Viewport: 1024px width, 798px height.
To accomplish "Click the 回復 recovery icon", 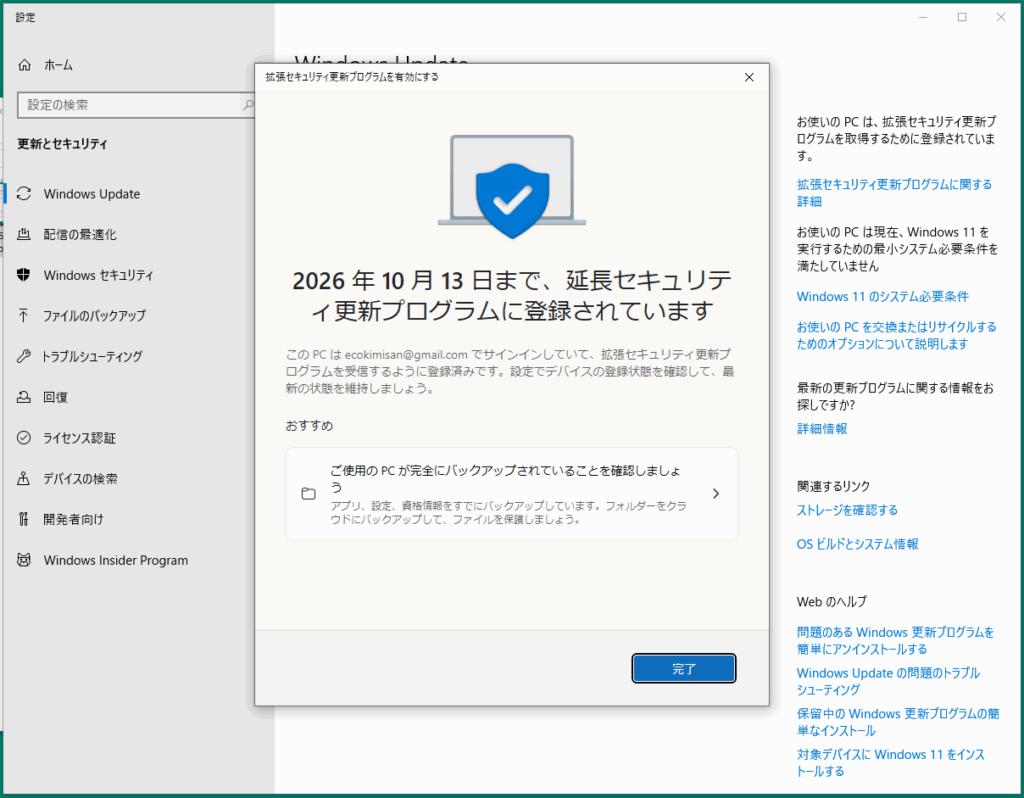I will 24,397.
